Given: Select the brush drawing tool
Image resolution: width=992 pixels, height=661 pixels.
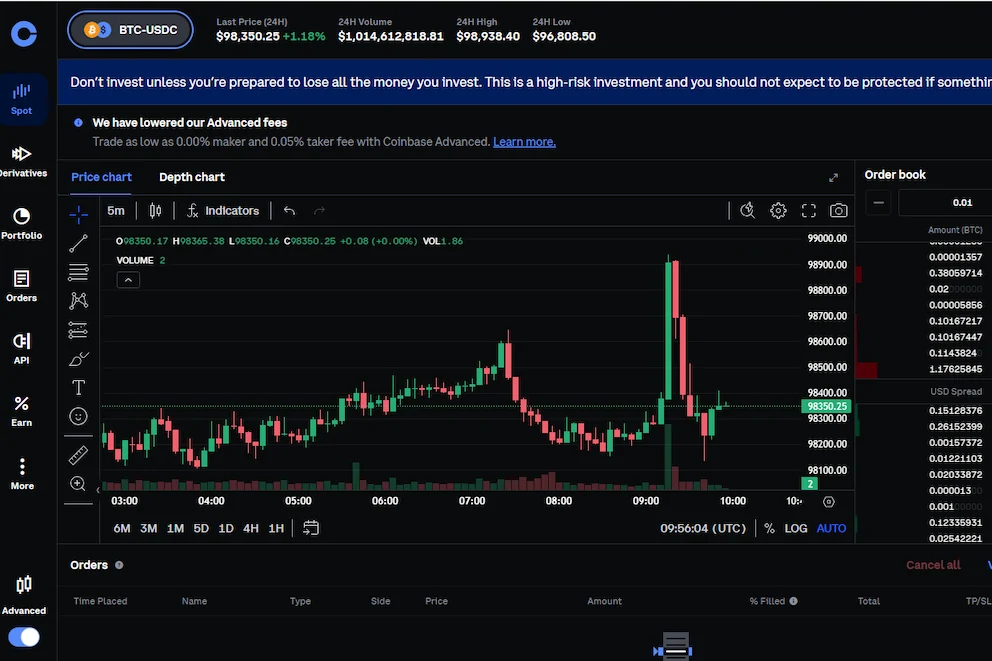Looking at the screenshot, I should (x=78, y=359).
